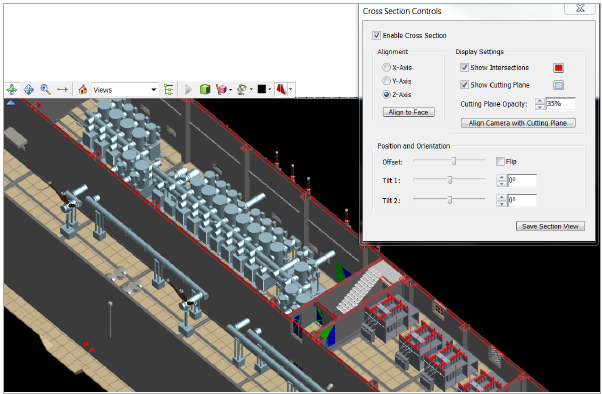Open the red intersection color swatch
Viewport: 602px width, 394px height.
point(559,68)
